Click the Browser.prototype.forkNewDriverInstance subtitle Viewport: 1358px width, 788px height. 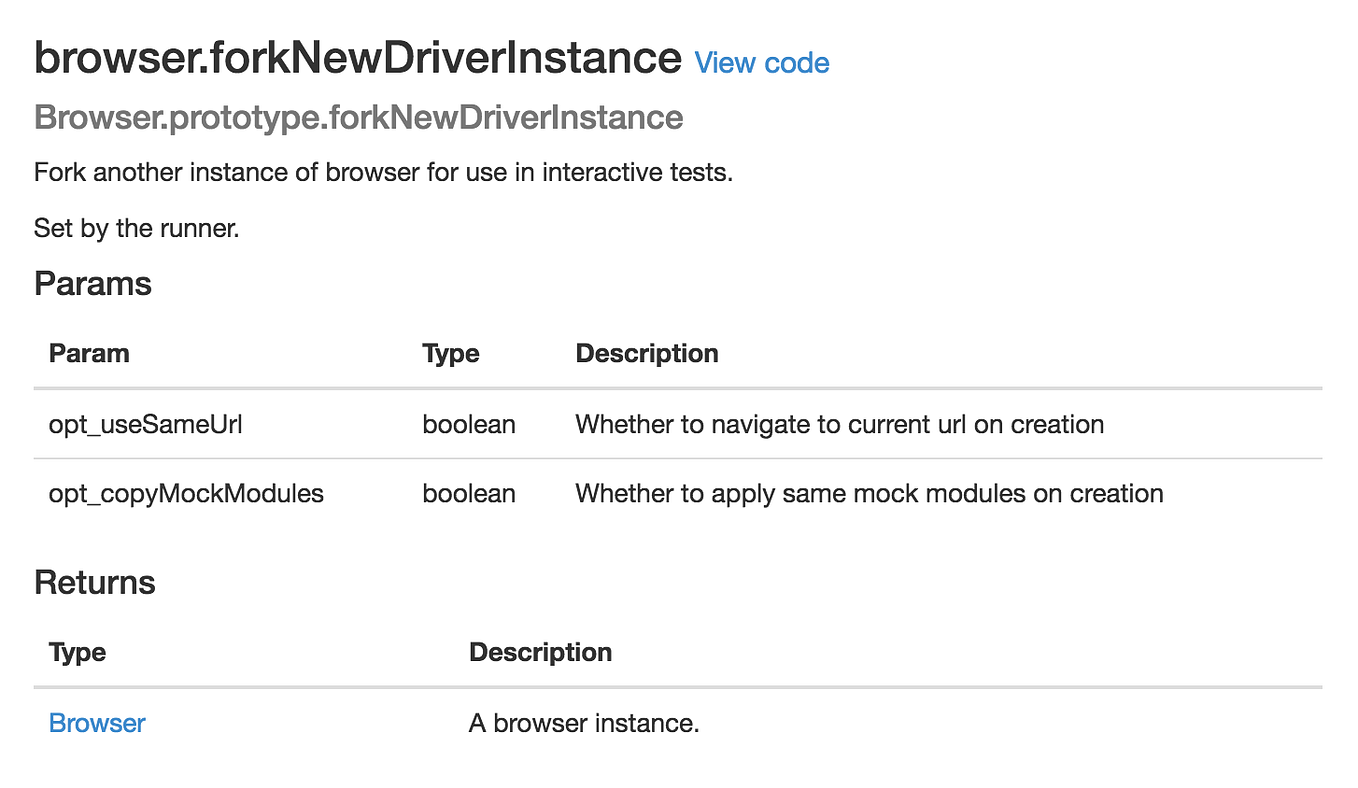pos(358,117)
